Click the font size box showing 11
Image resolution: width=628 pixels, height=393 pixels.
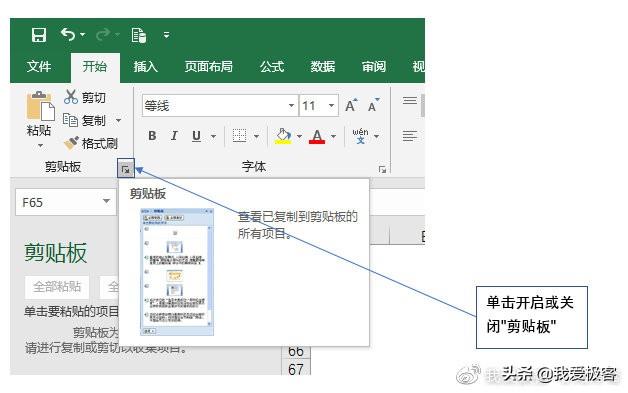(x=313, y=106)
